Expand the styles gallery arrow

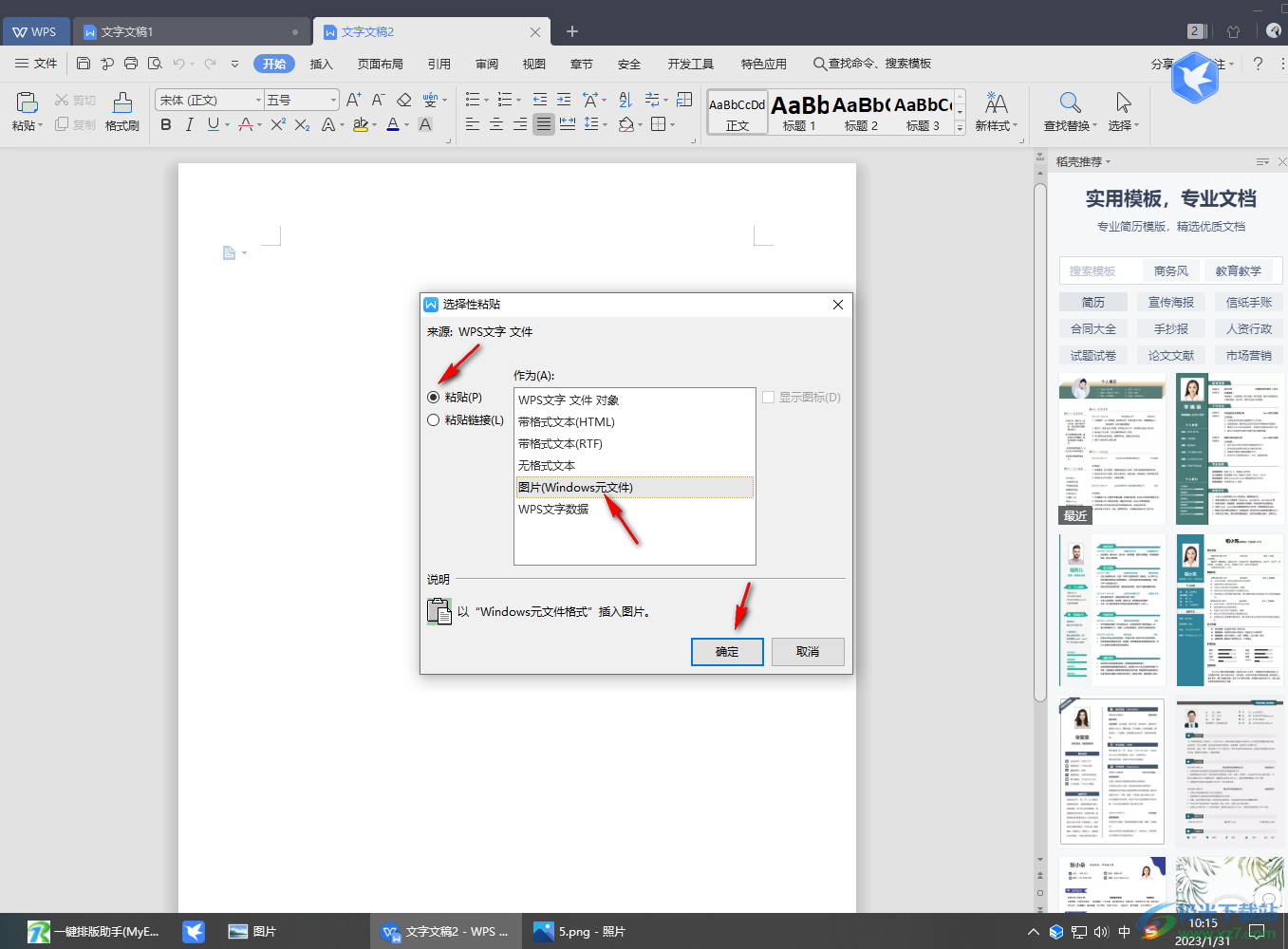pyautogui.click(x=961, y=127)
